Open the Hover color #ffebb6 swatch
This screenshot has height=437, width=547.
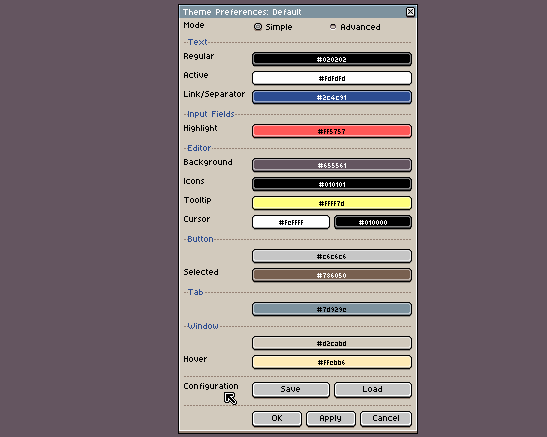tap(332, 362)
